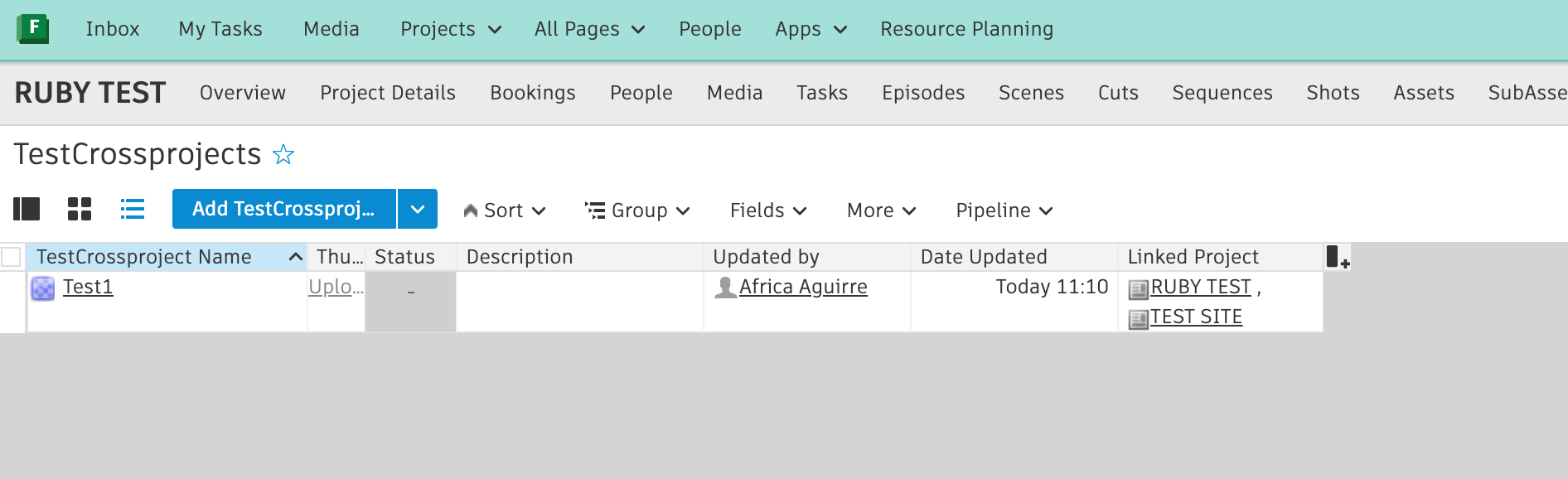Image resolution: width=1568 pixels, height=479 pixels.
Task: Switch to master-detail view icon
Action: click(27, 209)
